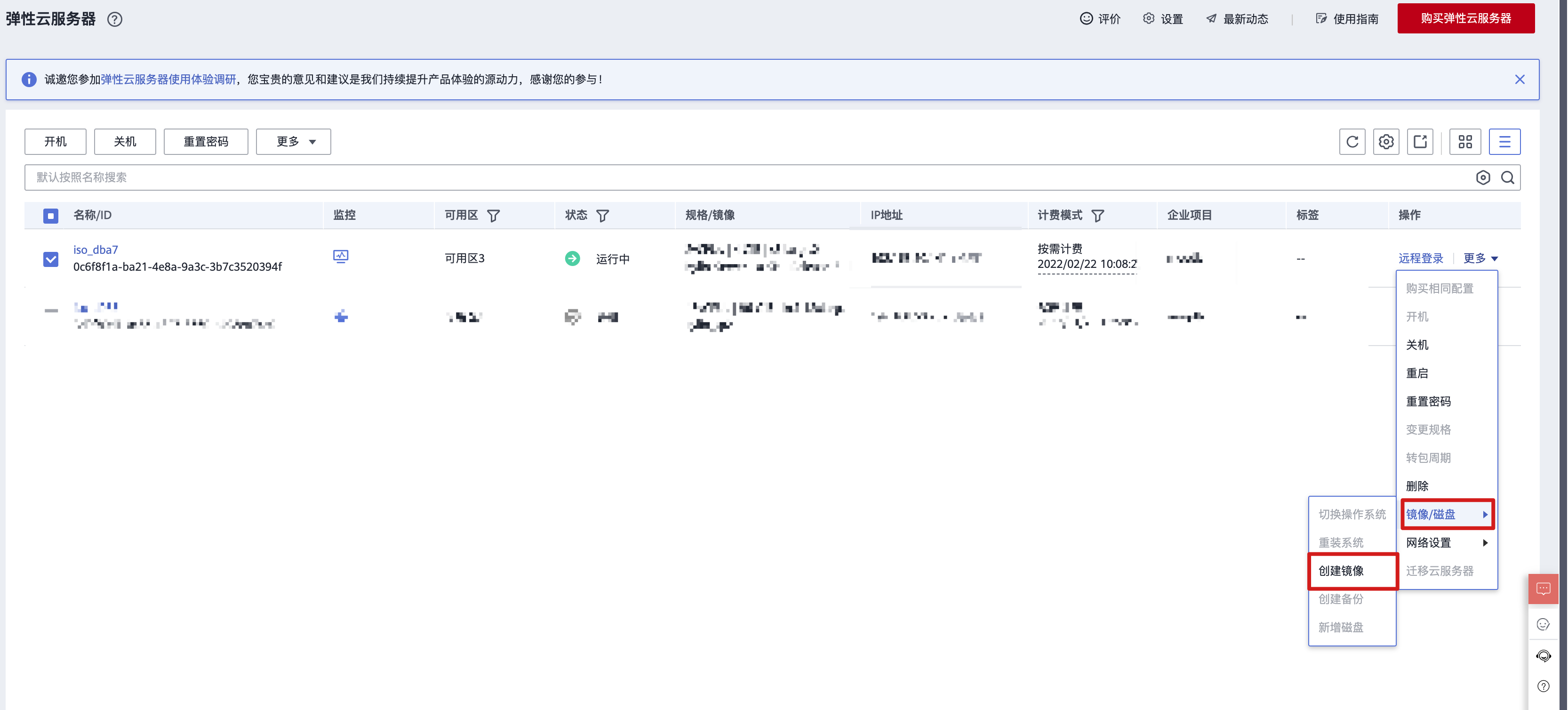Export the server list
The image size is (1568, 710).
[x=1420, y=141]
